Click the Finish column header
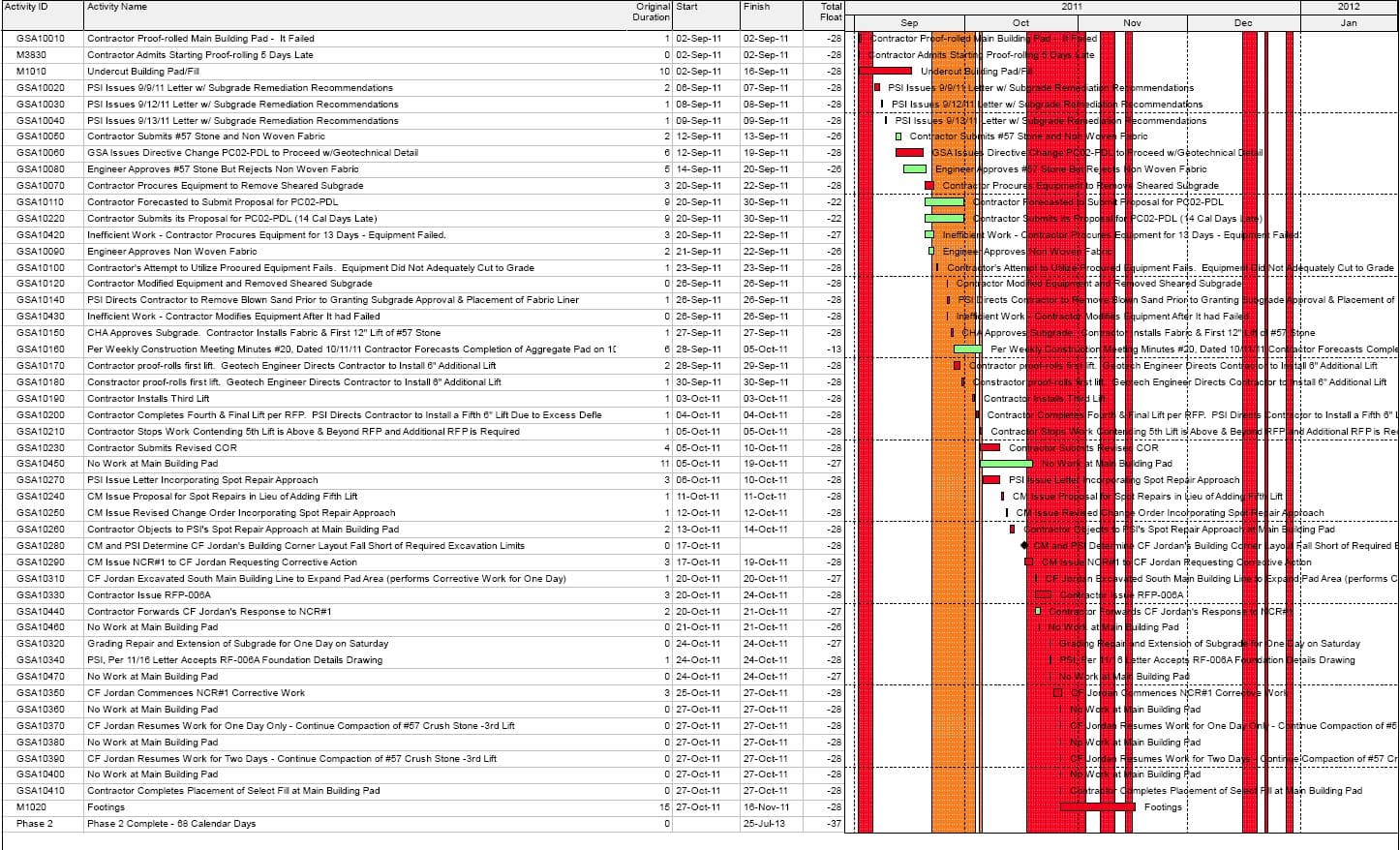The image size is (1400, 850). click(x=756, y=7)
